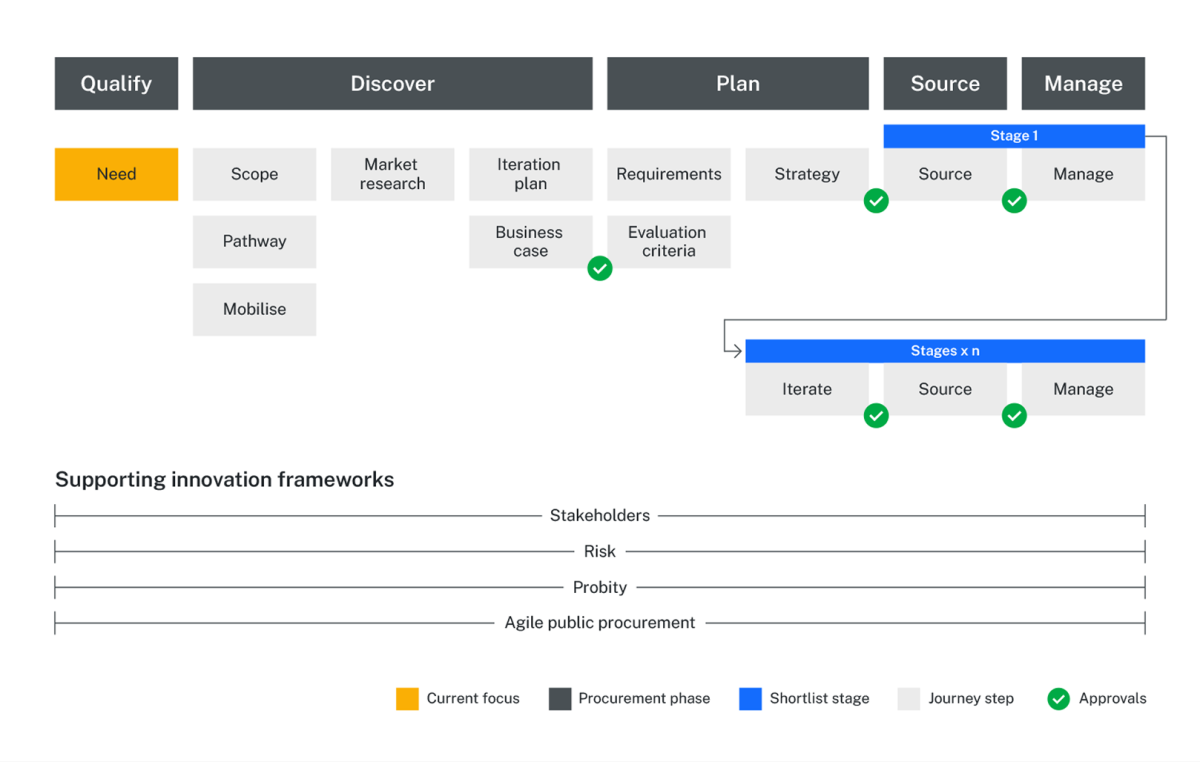The width and height of the screenshot is (1200, 762).
Task: Select the Qualify phase header
Action: click(116, 83)
